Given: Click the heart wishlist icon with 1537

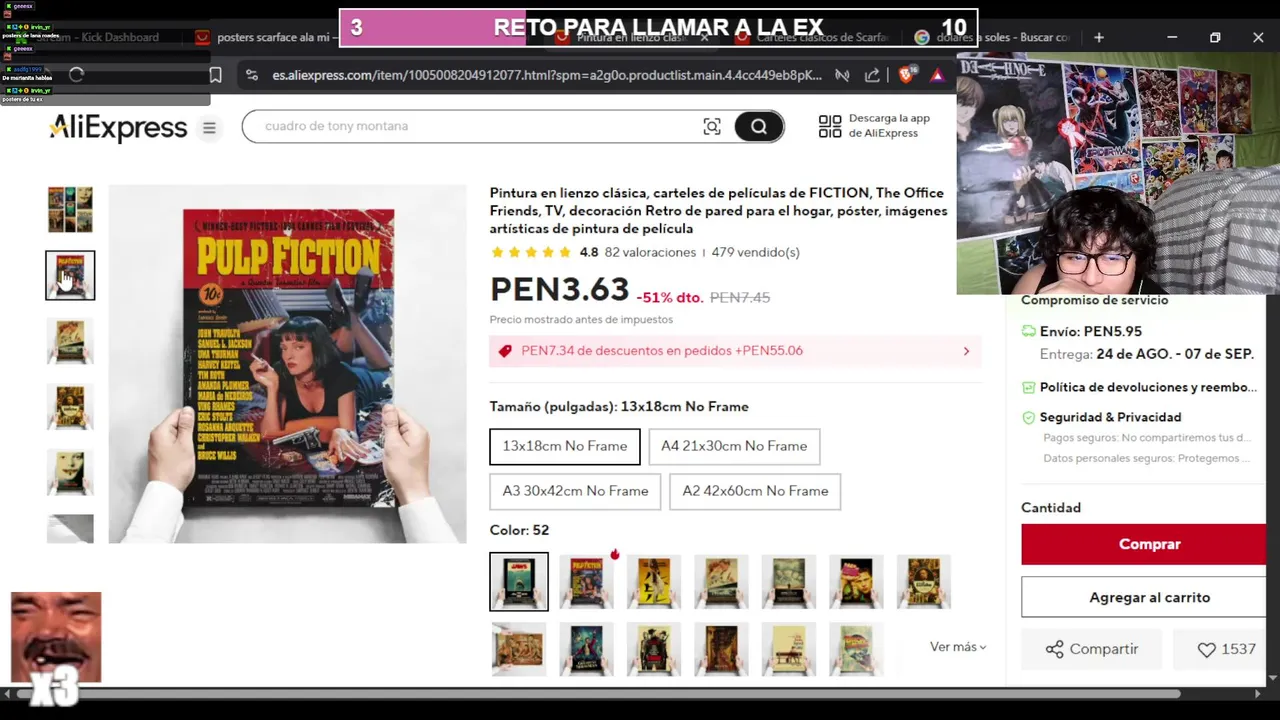Looking at the screenshot, I should [x=1206, y=649].
